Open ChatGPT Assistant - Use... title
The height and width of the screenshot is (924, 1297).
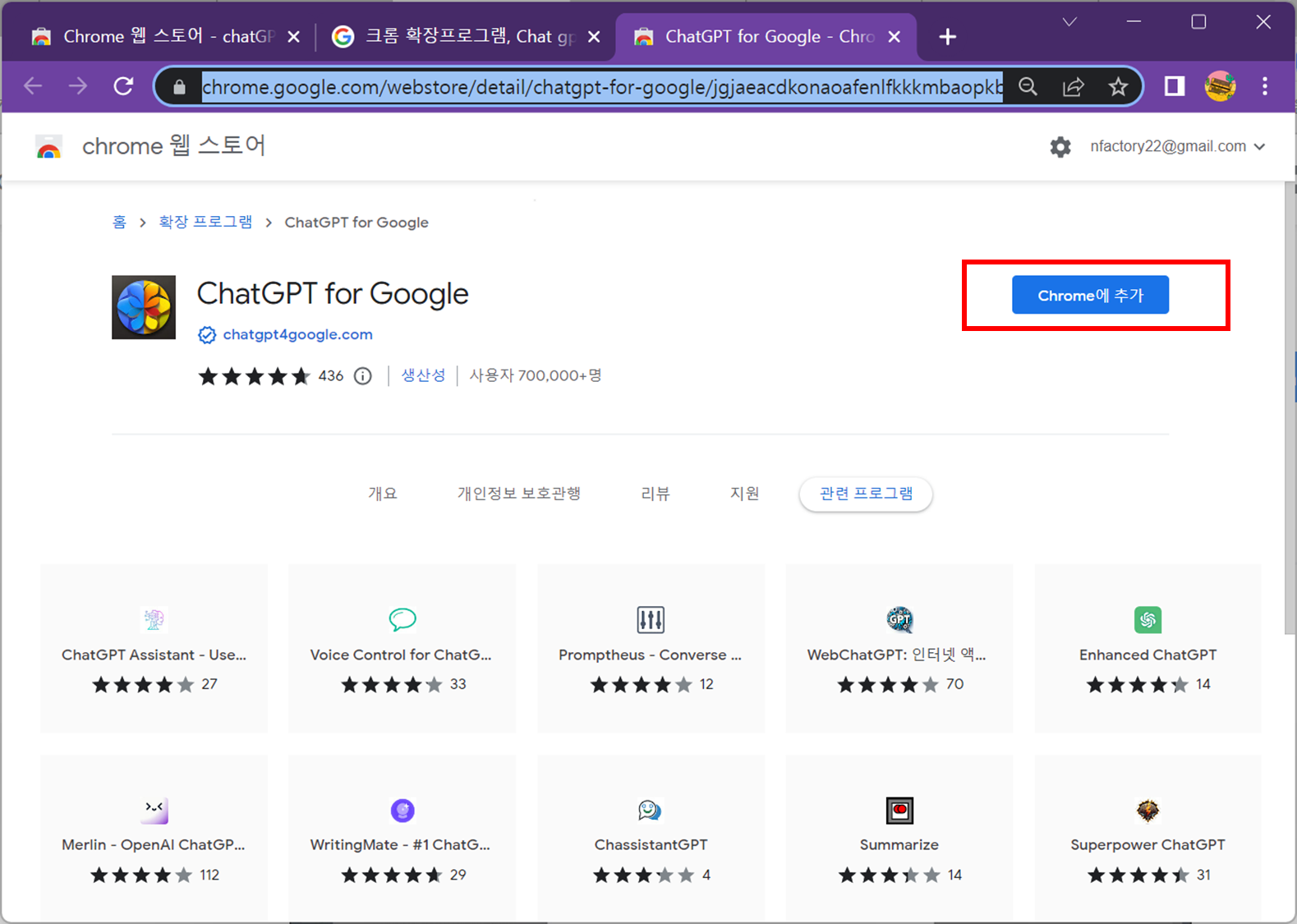(154, 655)
